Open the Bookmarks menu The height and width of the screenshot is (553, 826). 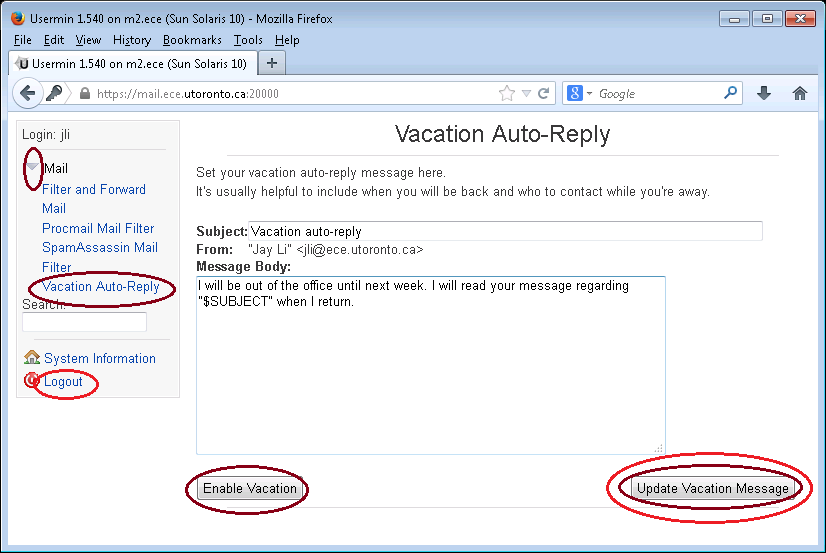192,40
